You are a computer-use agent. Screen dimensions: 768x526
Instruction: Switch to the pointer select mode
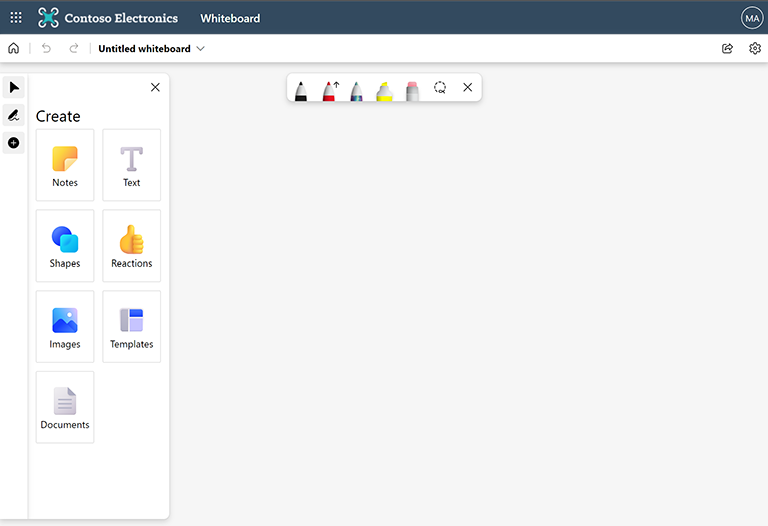click(14, 88)
